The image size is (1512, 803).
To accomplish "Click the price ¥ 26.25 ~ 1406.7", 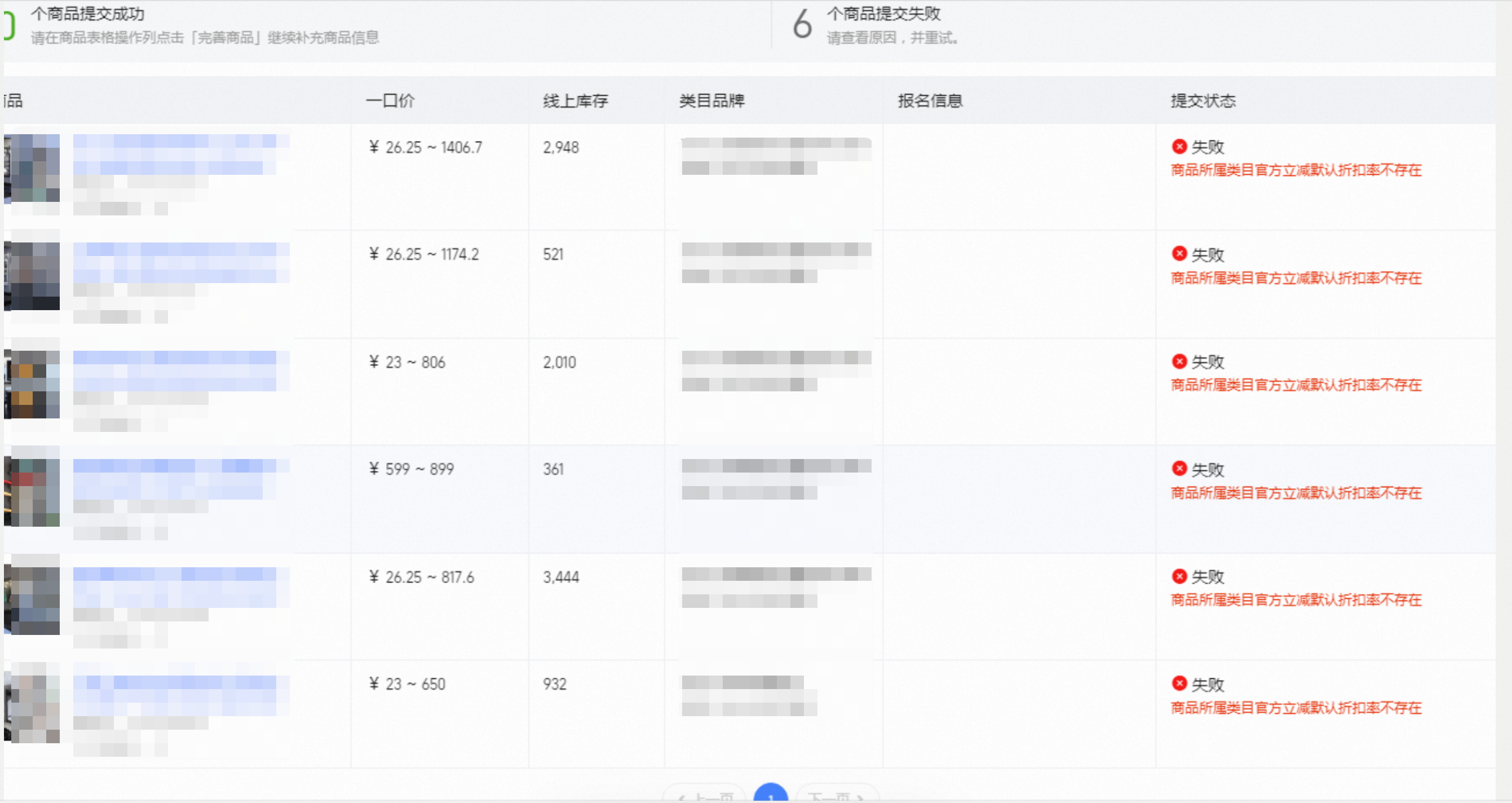I will tap(426, 147).
